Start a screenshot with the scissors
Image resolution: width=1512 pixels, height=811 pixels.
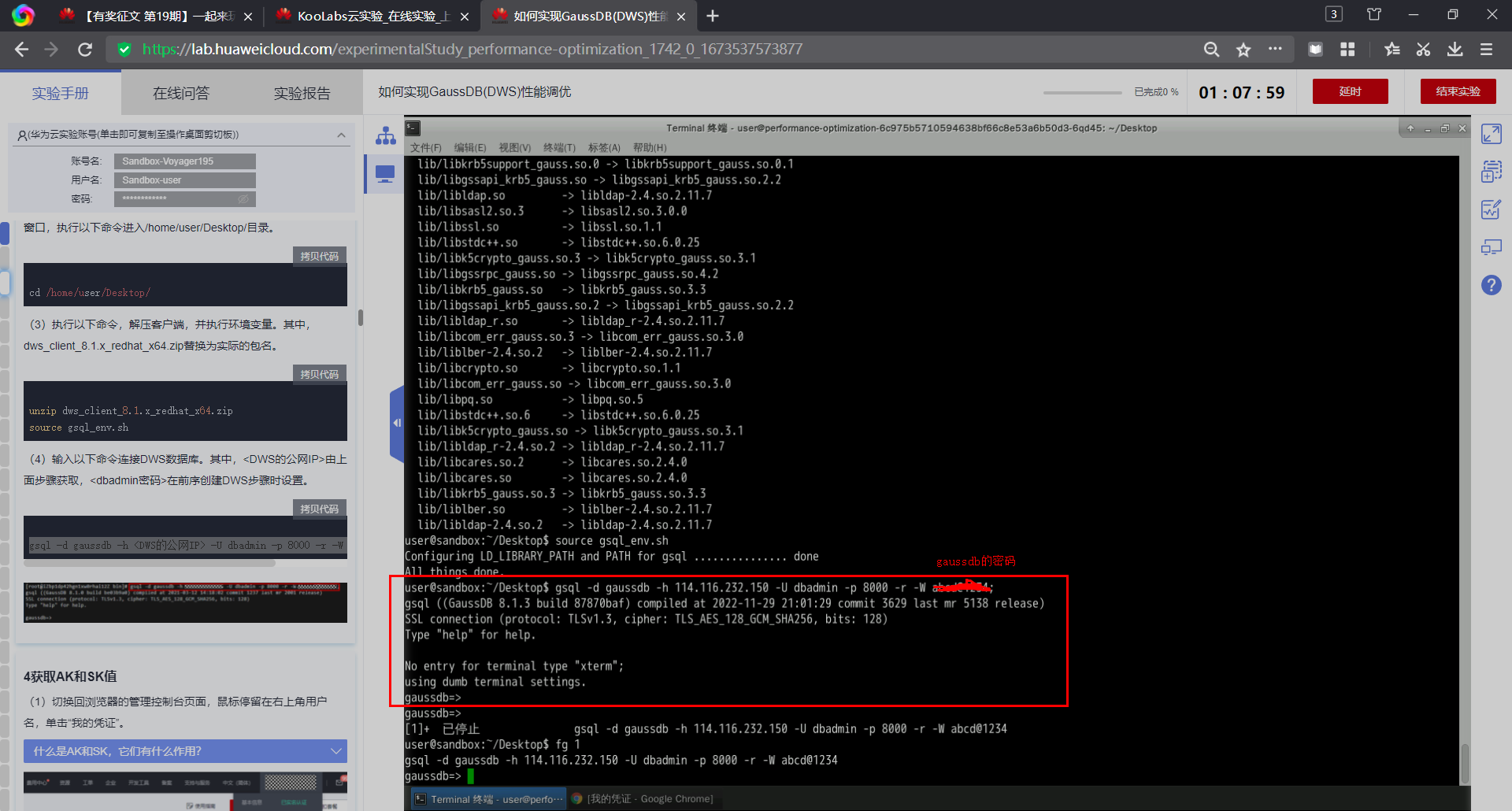point(1423,50)
